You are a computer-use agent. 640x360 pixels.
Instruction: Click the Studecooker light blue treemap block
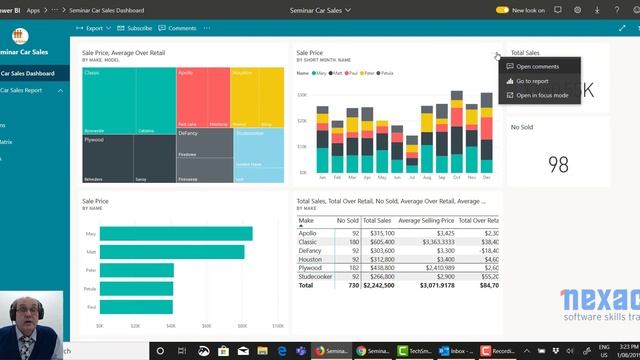259,155
